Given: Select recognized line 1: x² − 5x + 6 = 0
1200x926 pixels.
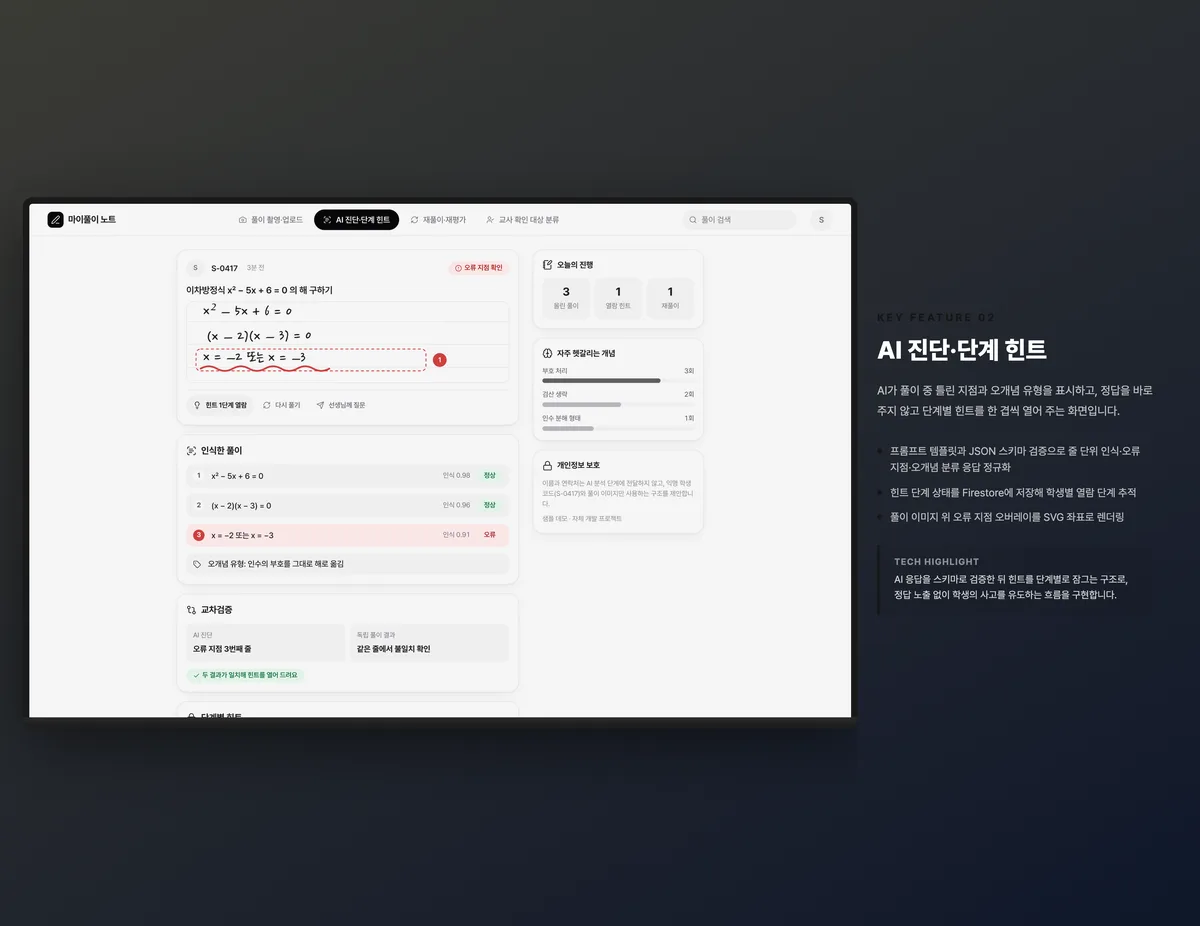Looking at the screenshot, I should click(347, 476).
